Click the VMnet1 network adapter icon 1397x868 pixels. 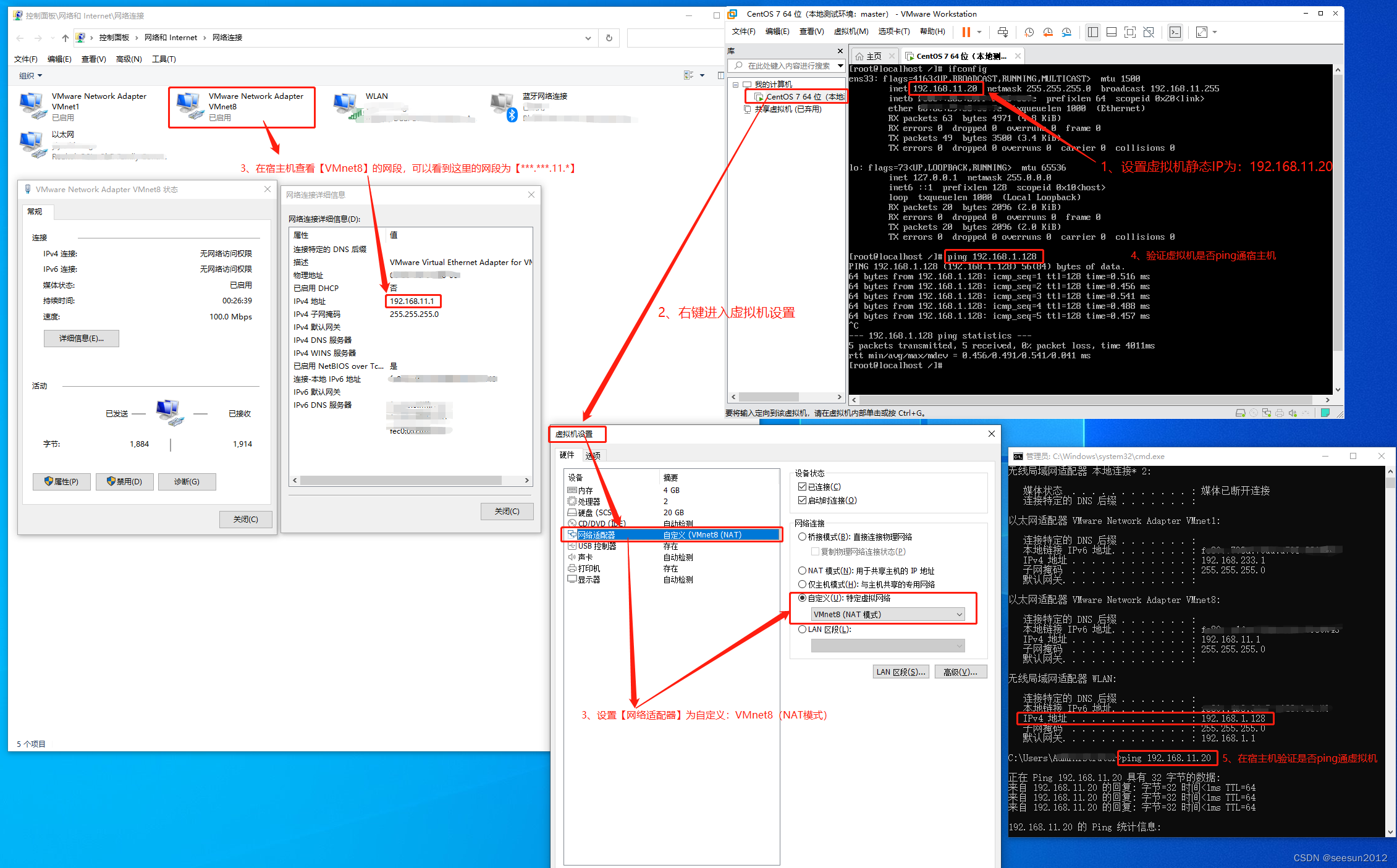33,106
